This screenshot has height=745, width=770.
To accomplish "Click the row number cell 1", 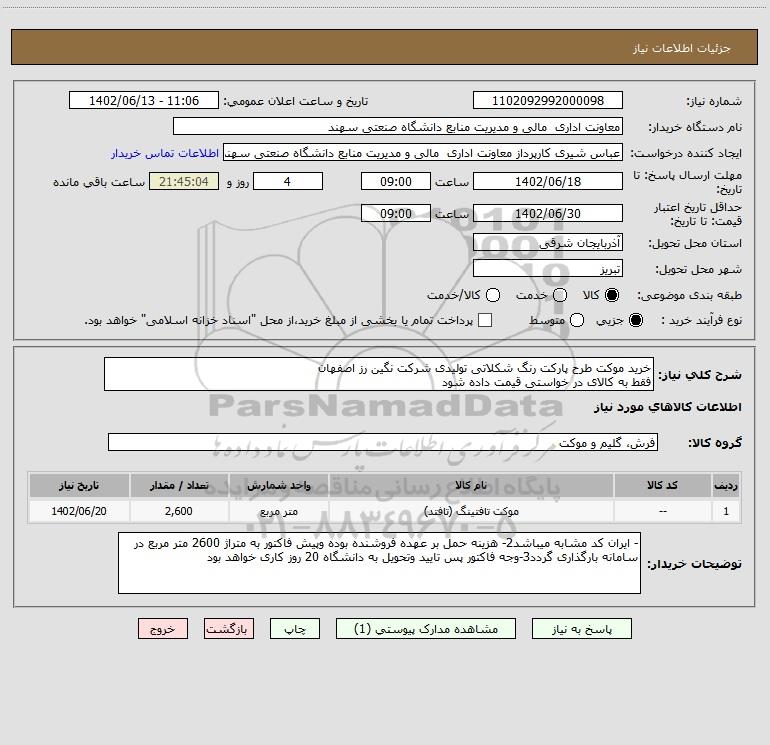I will 726,511.
